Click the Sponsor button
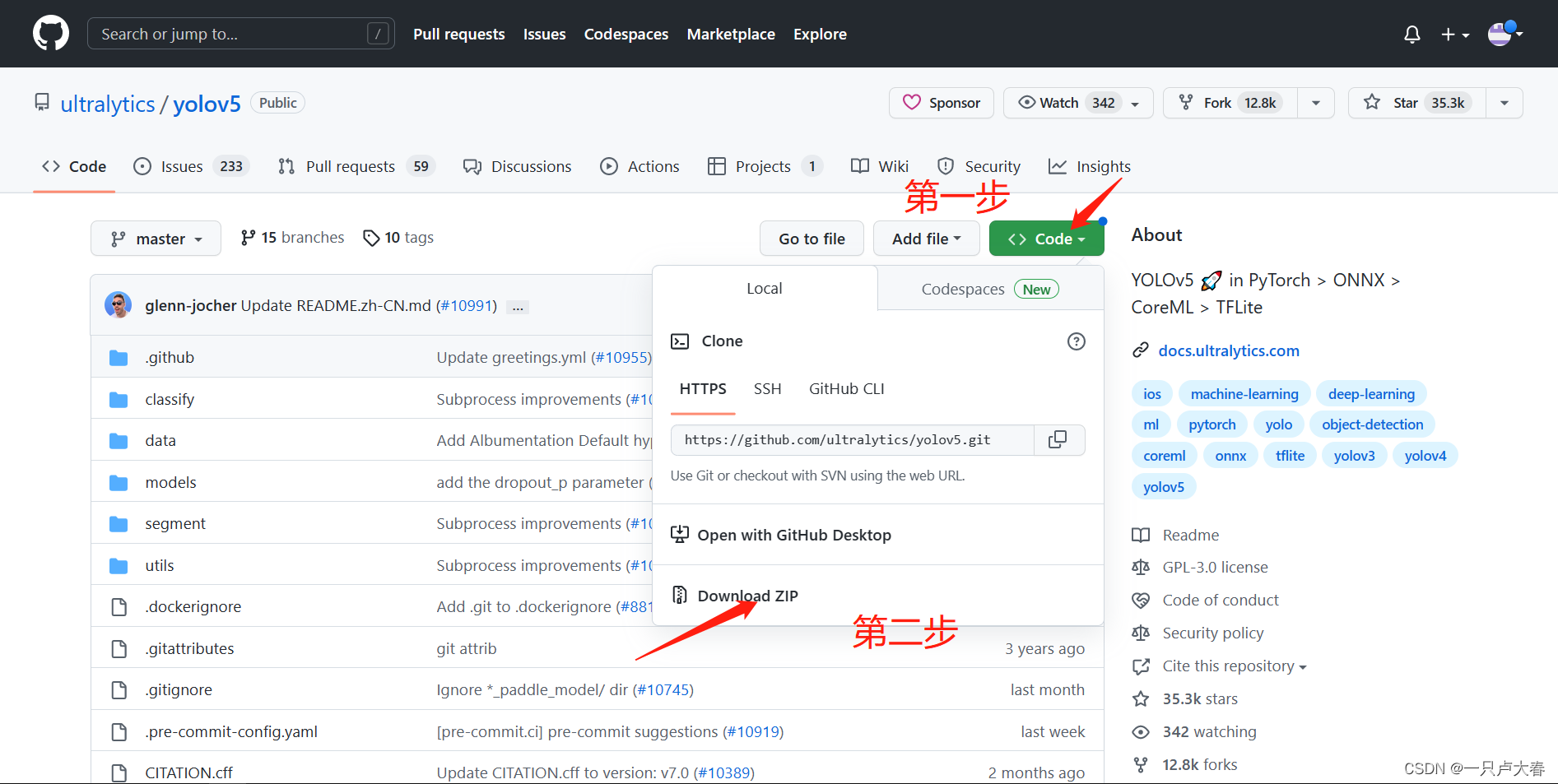 pyautogui.click(x=942, y=103)
